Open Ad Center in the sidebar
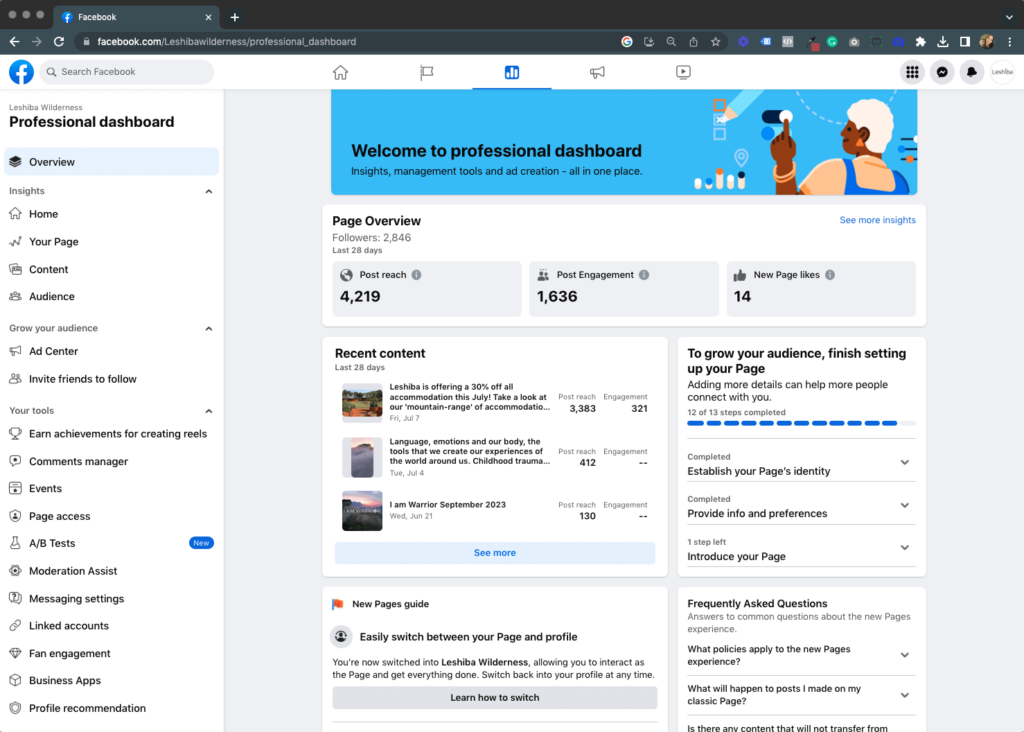Screen dimensions: 1024x732 tap(112, 351)
